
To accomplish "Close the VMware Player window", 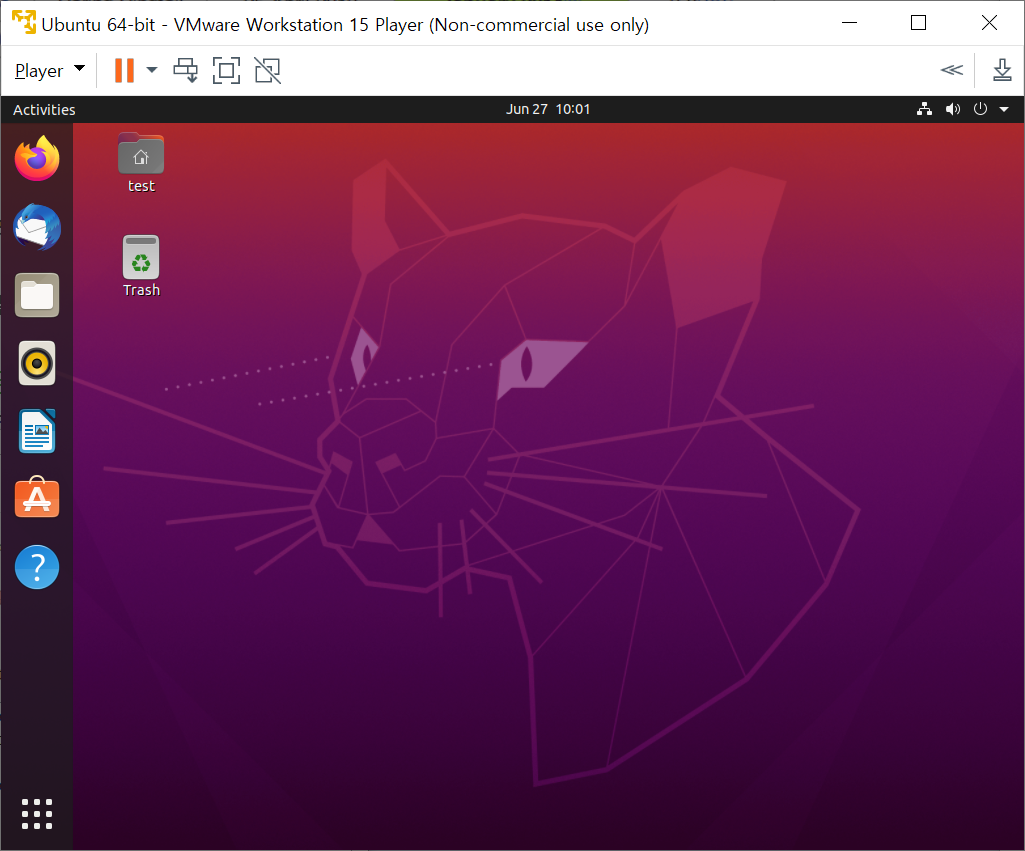I will [x=989, y=23].
